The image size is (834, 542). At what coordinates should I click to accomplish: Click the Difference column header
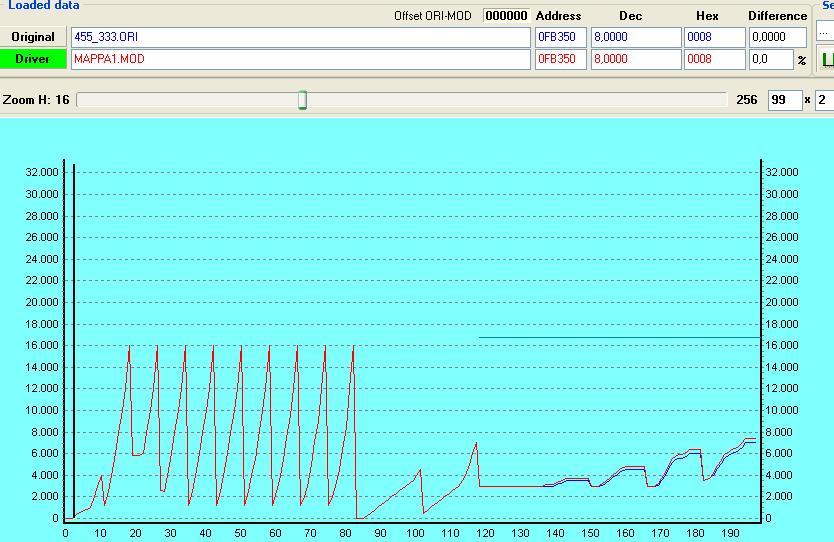[778, 16]
